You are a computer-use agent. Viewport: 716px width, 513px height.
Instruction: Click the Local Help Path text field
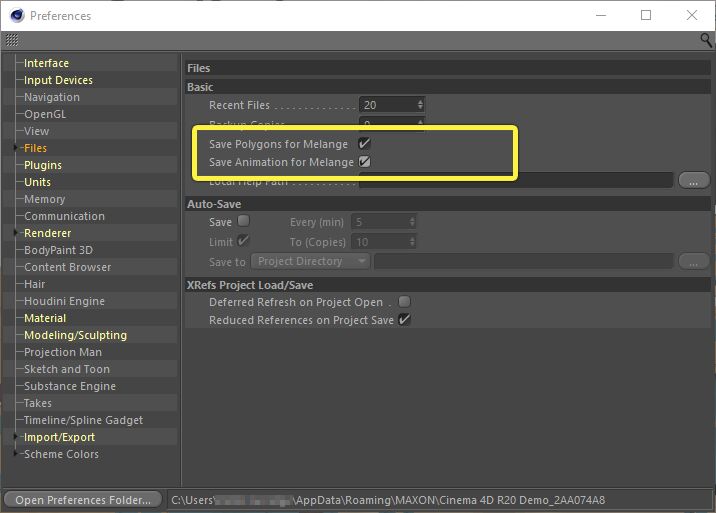[515, 180]
